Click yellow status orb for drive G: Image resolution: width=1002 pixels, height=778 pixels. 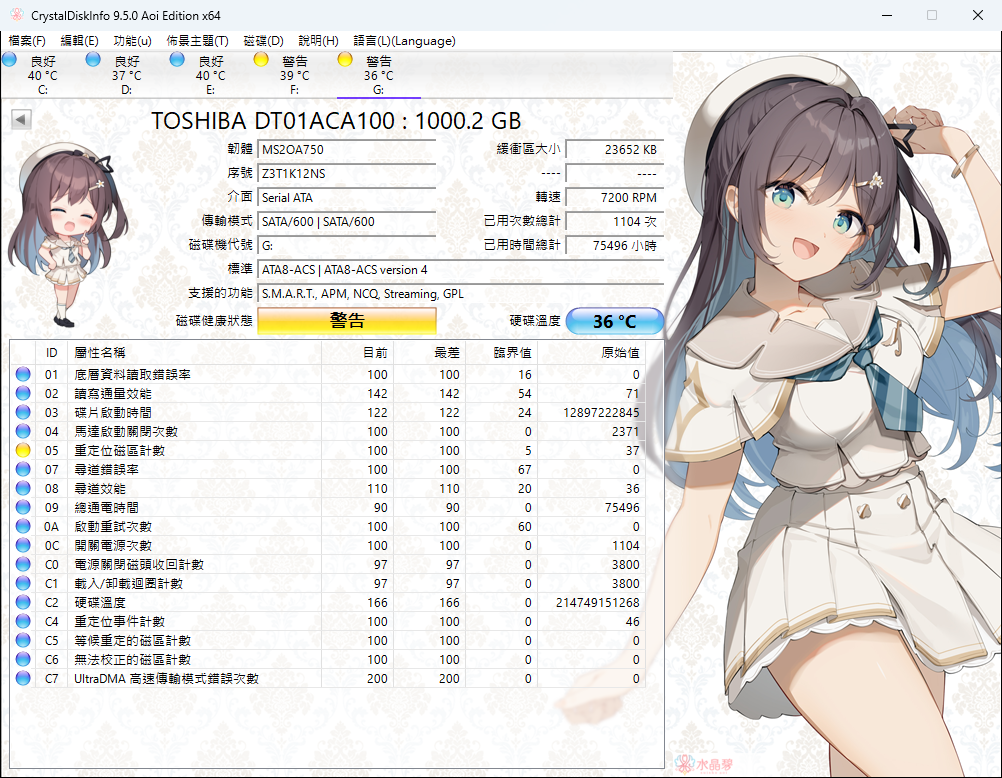coord(345,59)
